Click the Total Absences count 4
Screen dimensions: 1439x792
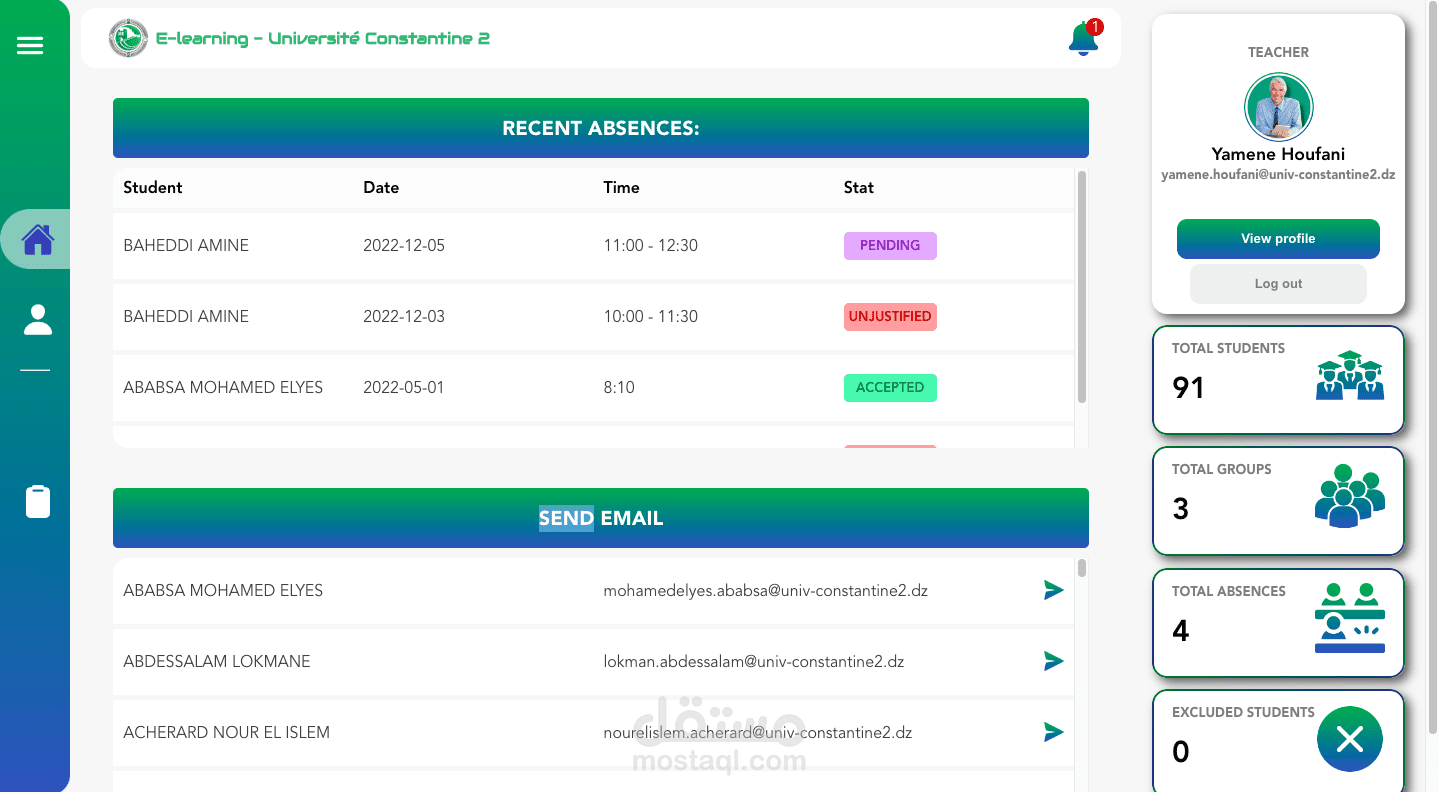1180,631
